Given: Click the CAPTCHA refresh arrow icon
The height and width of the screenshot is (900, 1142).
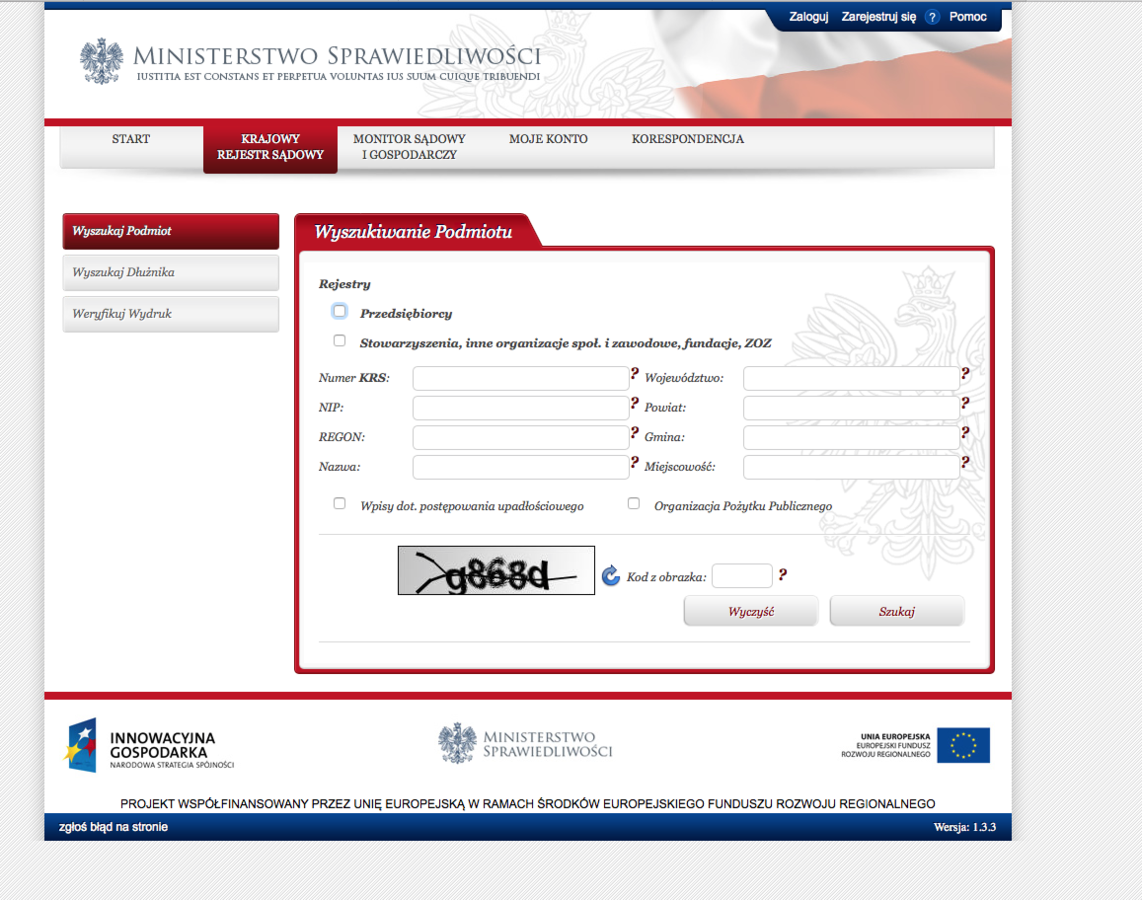Looking at the screenshot, I should pos(611,576).
